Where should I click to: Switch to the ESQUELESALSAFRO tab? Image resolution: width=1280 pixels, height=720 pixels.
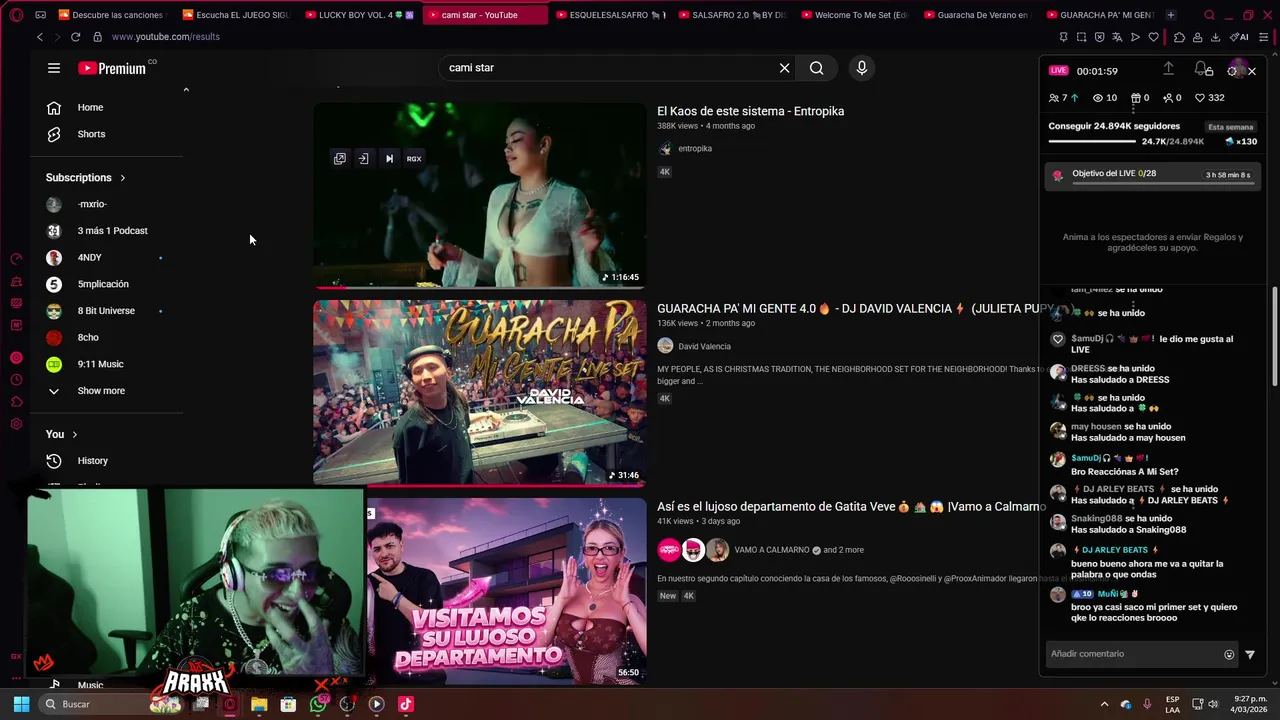tap(609, 15)
